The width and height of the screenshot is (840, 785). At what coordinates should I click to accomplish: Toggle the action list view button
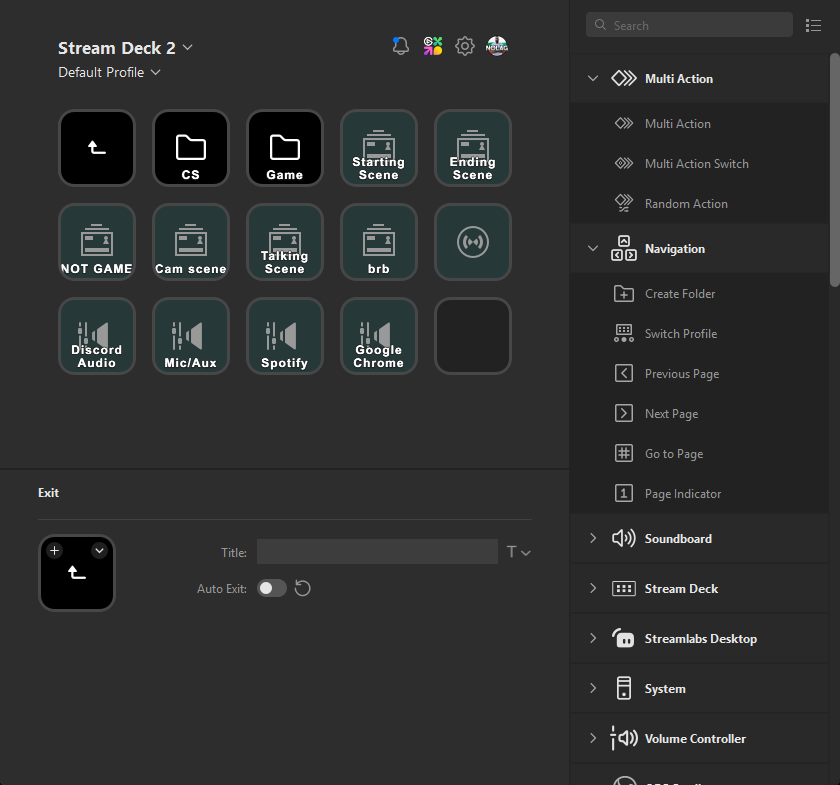pos(813,25)
